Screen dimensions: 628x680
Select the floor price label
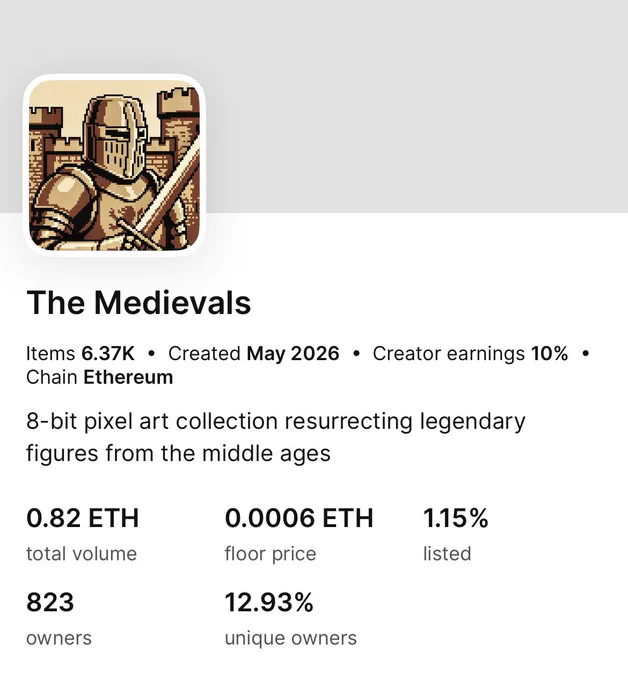coord(270,554)
